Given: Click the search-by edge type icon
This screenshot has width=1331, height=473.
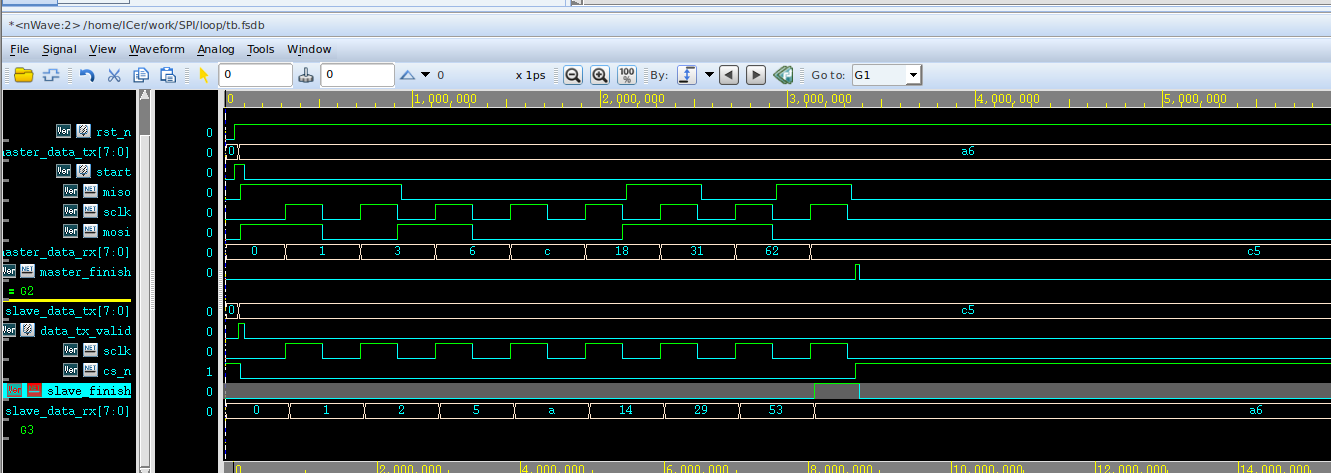Looking at the screenshot, I should (x=687, y=75).
